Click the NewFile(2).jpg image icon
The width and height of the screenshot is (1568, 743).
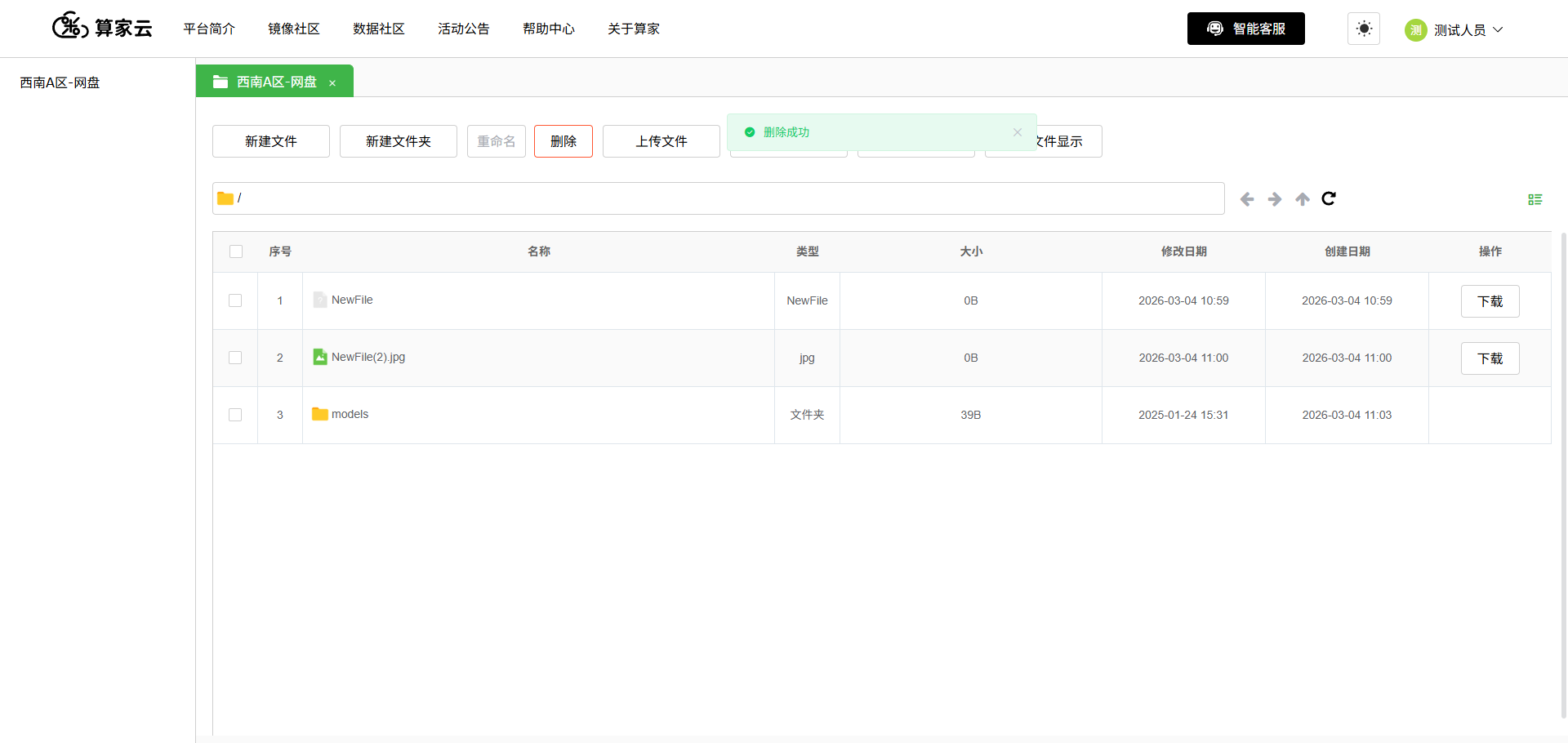[320, 357]
